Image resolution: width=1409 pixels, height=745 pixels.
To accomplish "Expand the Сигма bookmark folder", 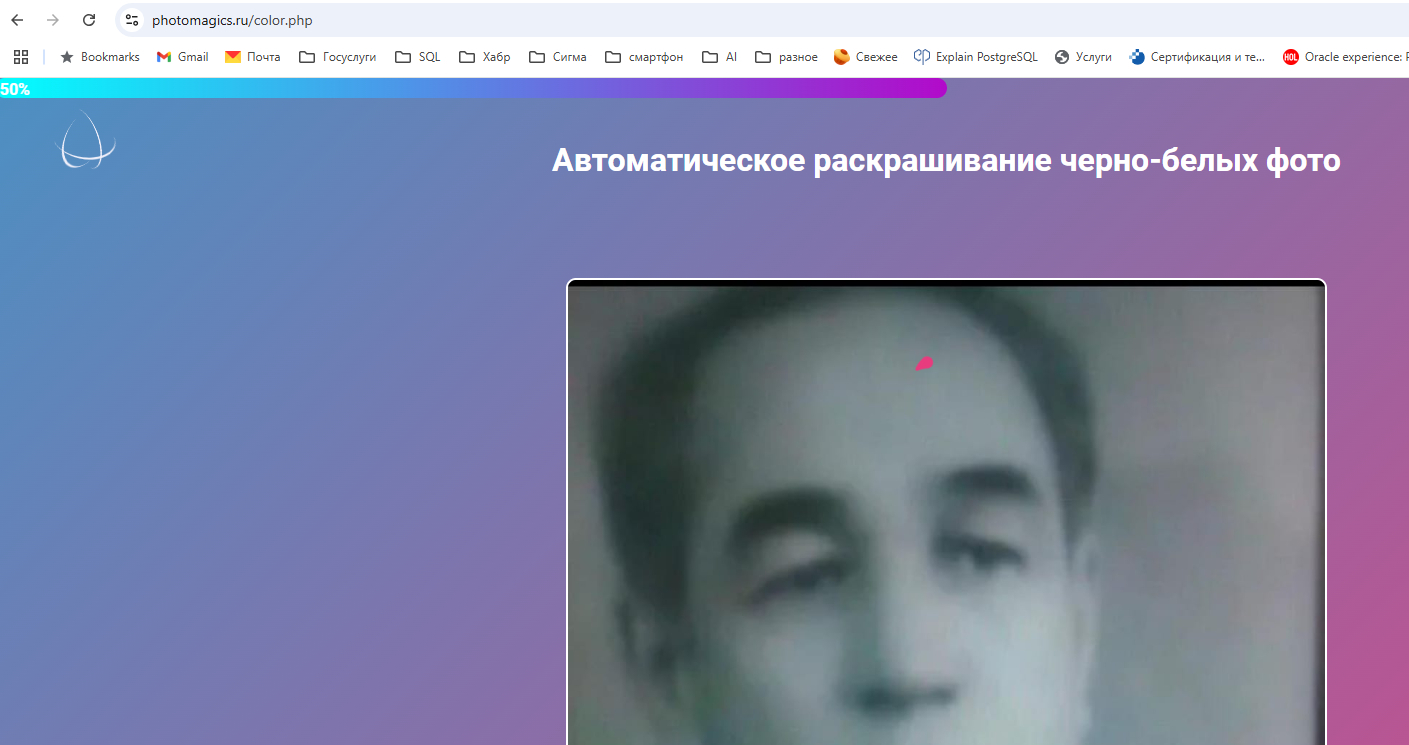I will pos(558,57).
